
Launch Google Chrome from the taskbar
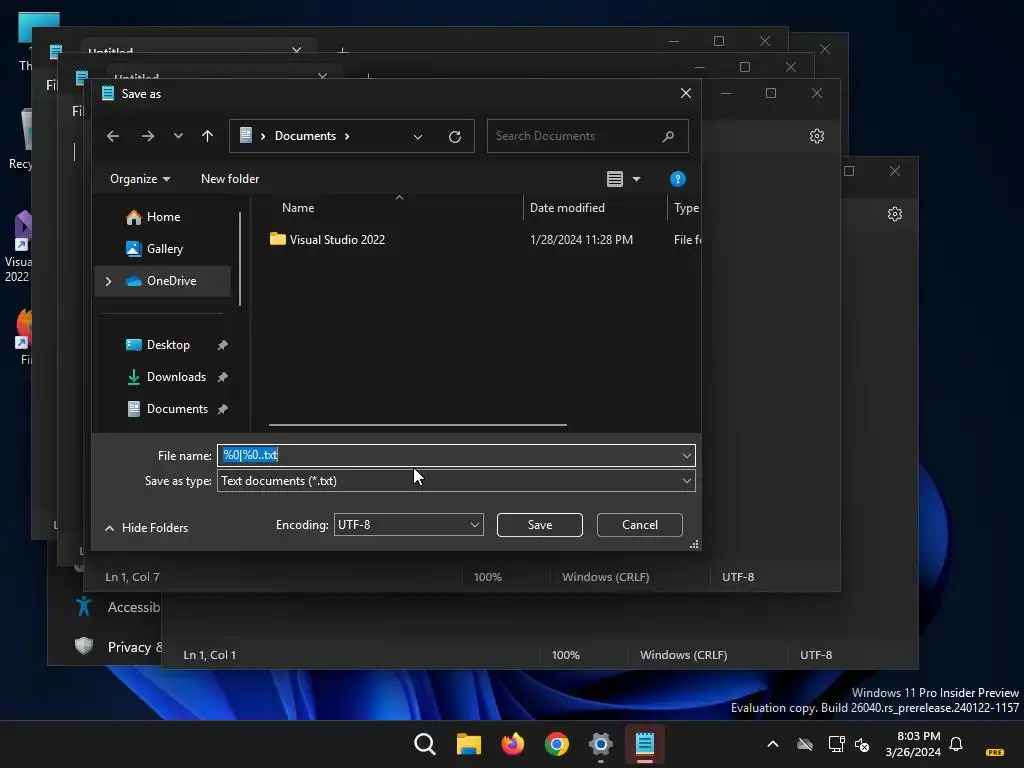coord(556,744)
